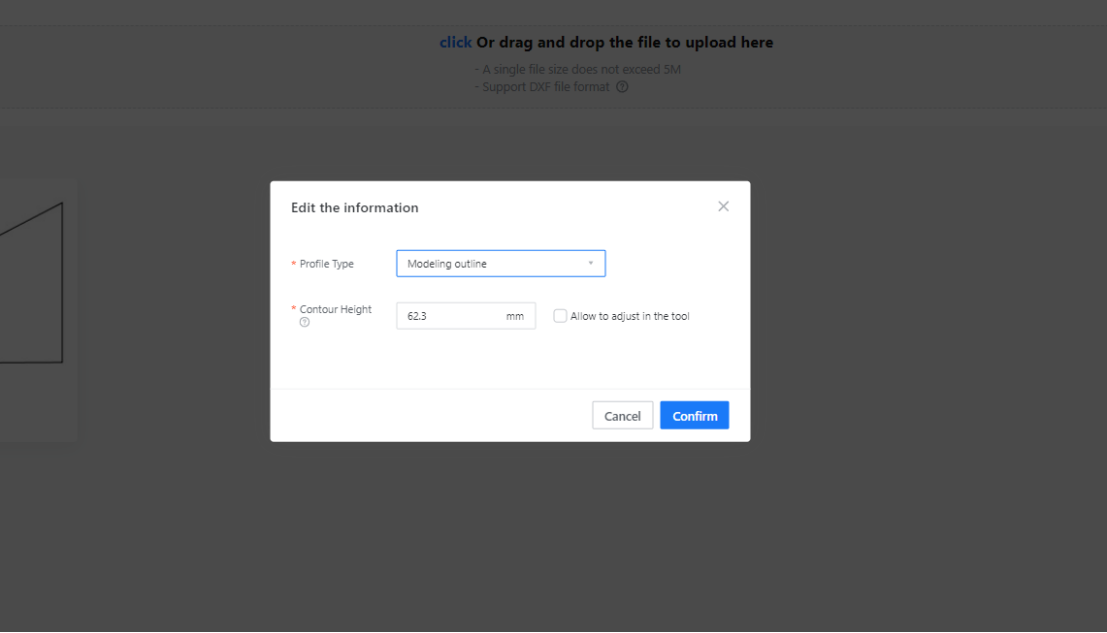Click the Contour Height field containing 62.3
Viewport: 1107px width, 633px height.
tap(450, 316)
